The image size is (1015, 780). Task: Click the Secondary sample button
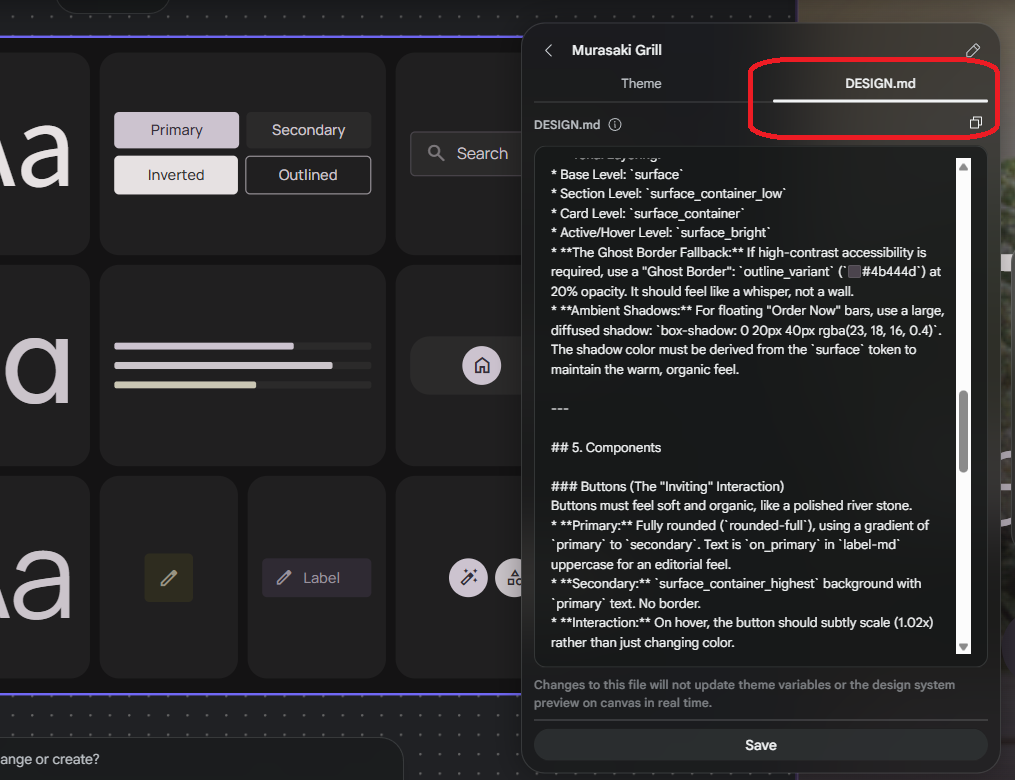[x=308, y=130]
